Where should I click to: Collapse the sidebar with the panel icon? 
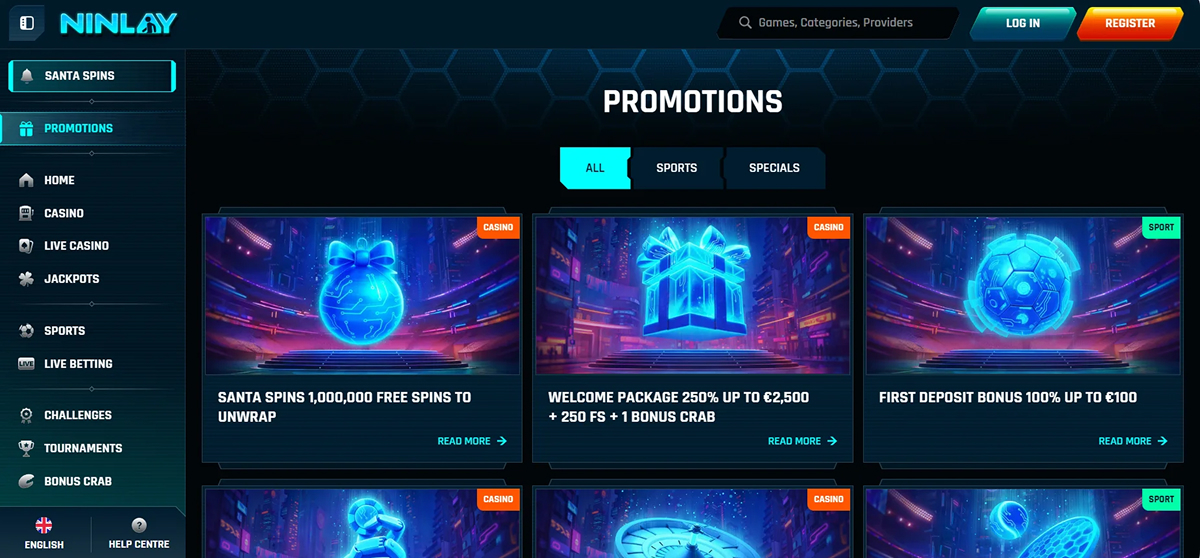click(27, 22)
